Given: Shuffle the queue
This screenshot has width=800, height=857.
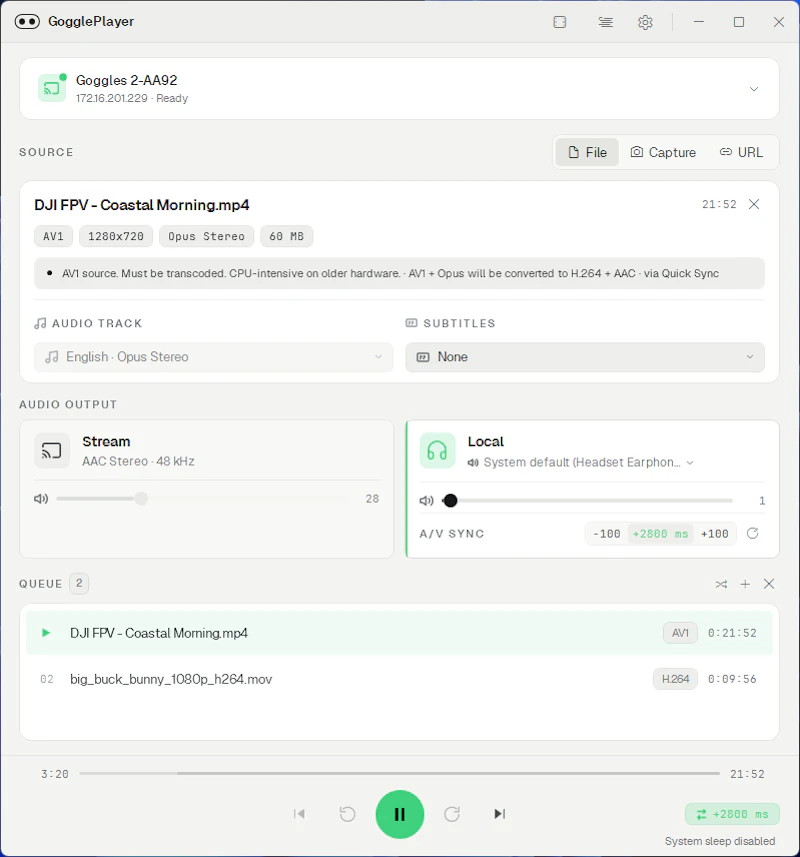Looking at the screenshot, I should coord(721,584).
